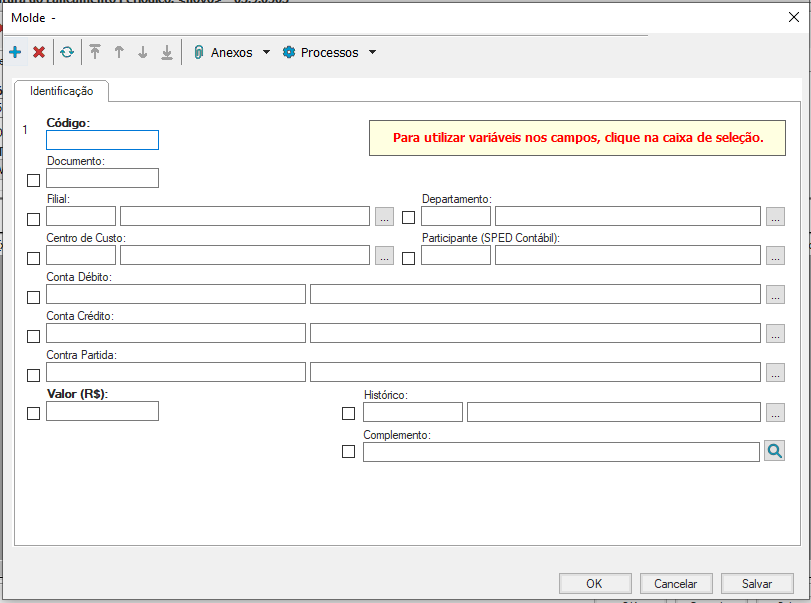The height and width of the screenshot is (603, 811).
Task: Select the Identificação tab
Action: pyautogui.click(x=62, y=91)
